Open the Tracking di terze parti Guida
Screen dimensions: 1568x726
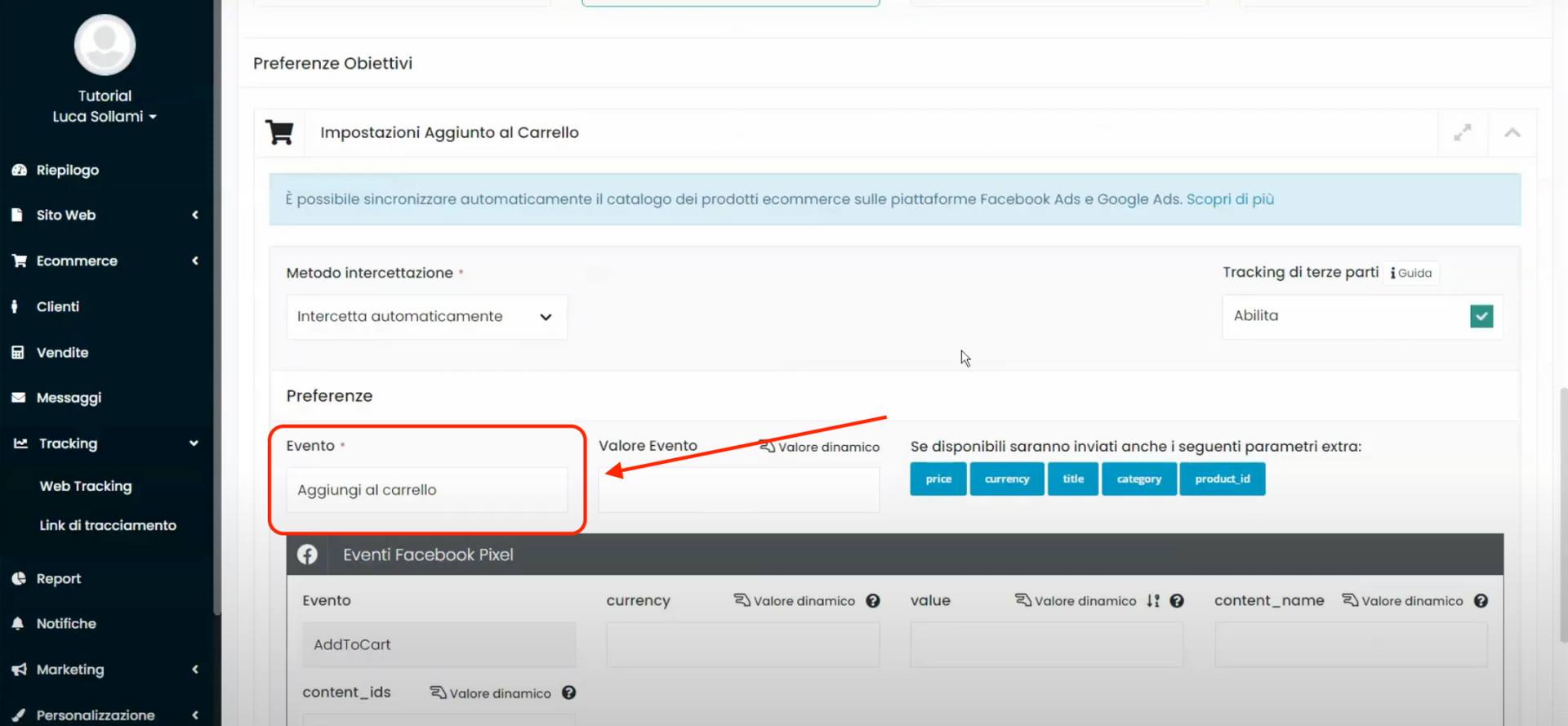tap(1411, 273)
